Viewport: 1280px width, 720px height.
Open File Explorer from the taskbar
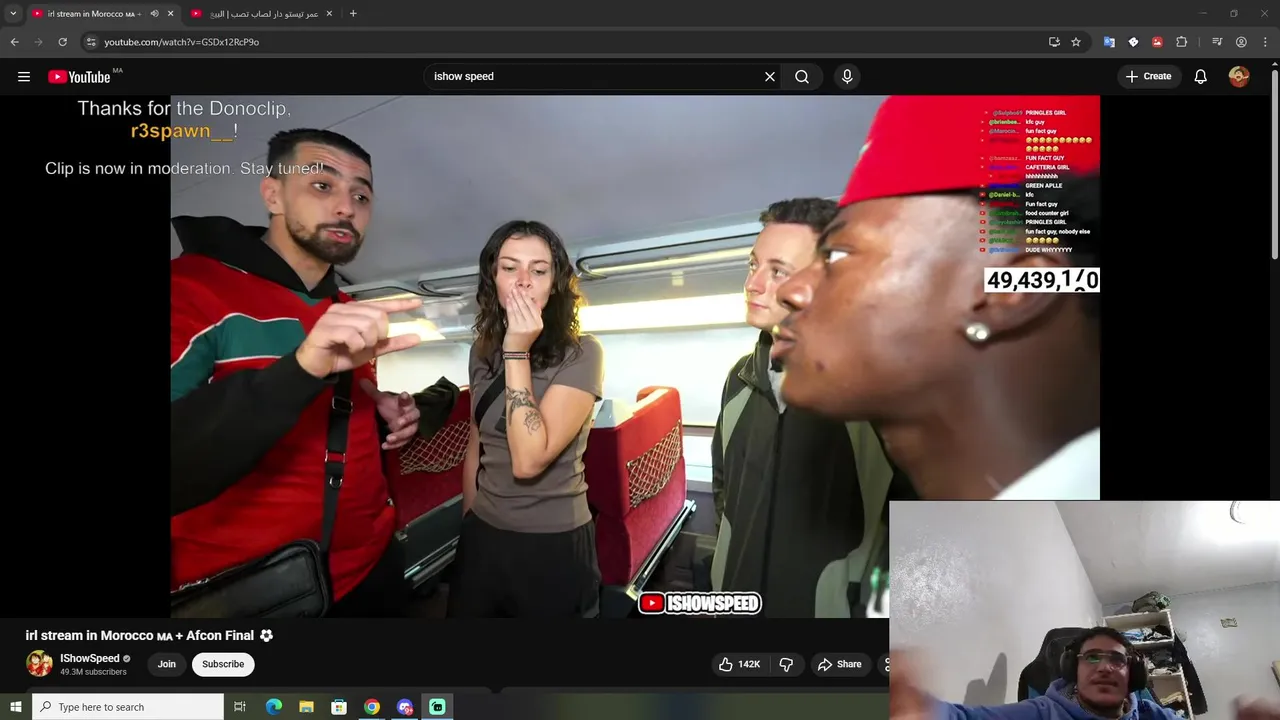tap(306, 707)
